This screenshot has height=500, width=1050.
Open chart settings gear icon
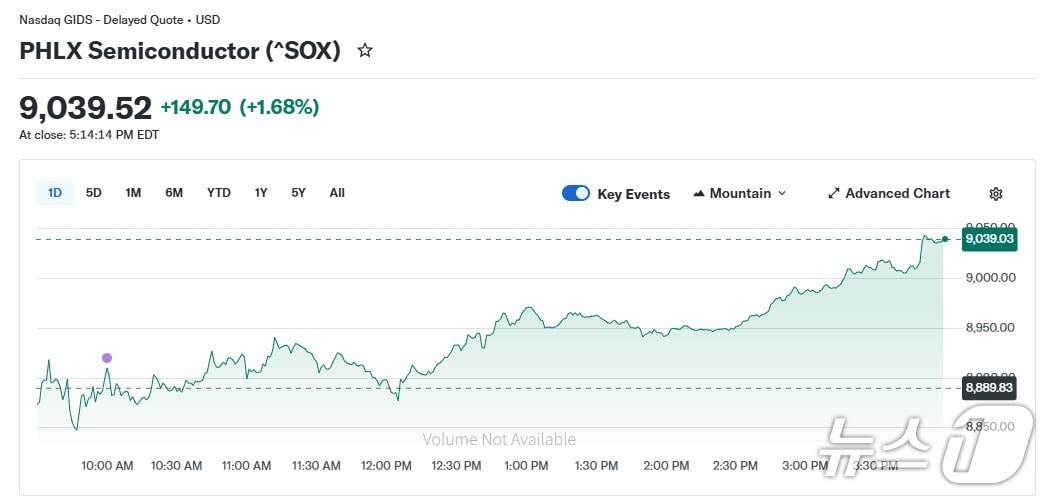(995, 194)
